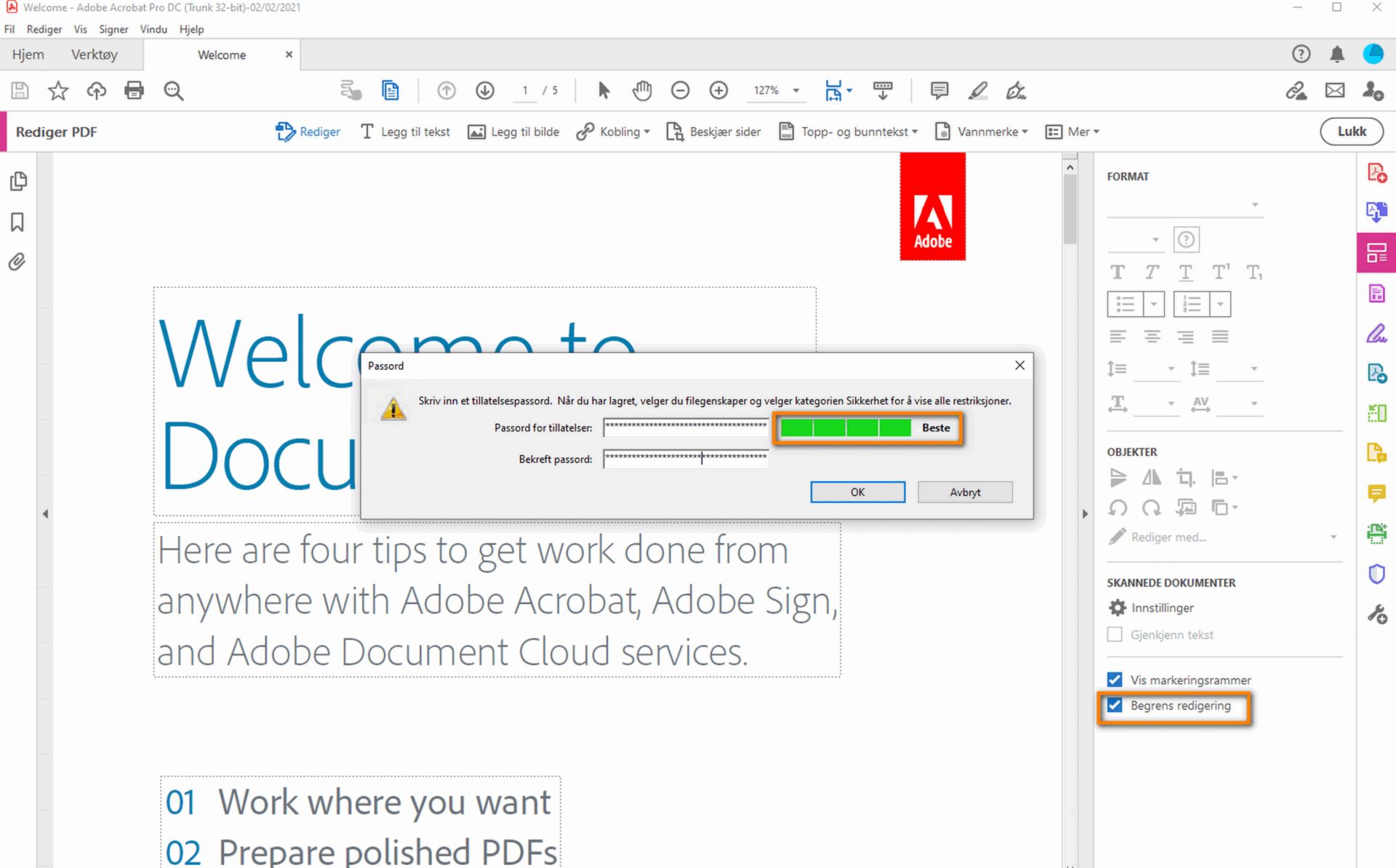
Task: Click the print icon in toolbar
Action: click(134, 90)
